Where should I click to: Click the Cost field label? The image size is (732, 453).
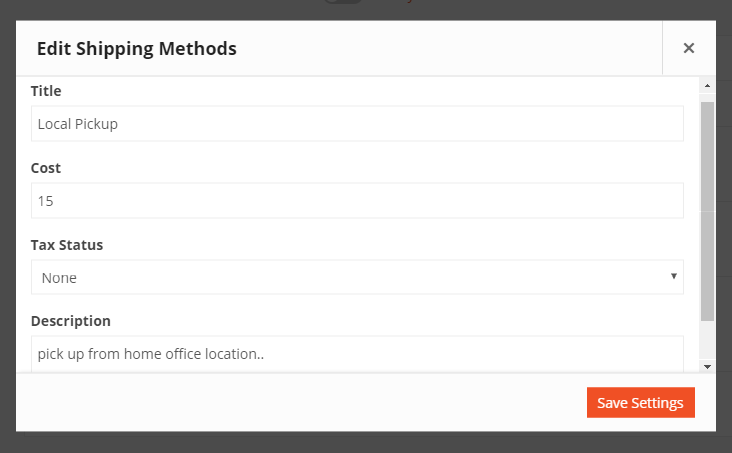pos(46,168)
